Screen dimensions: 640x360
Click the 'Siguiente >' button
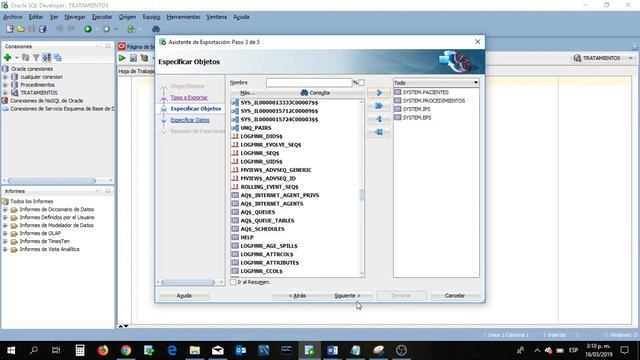347,296
